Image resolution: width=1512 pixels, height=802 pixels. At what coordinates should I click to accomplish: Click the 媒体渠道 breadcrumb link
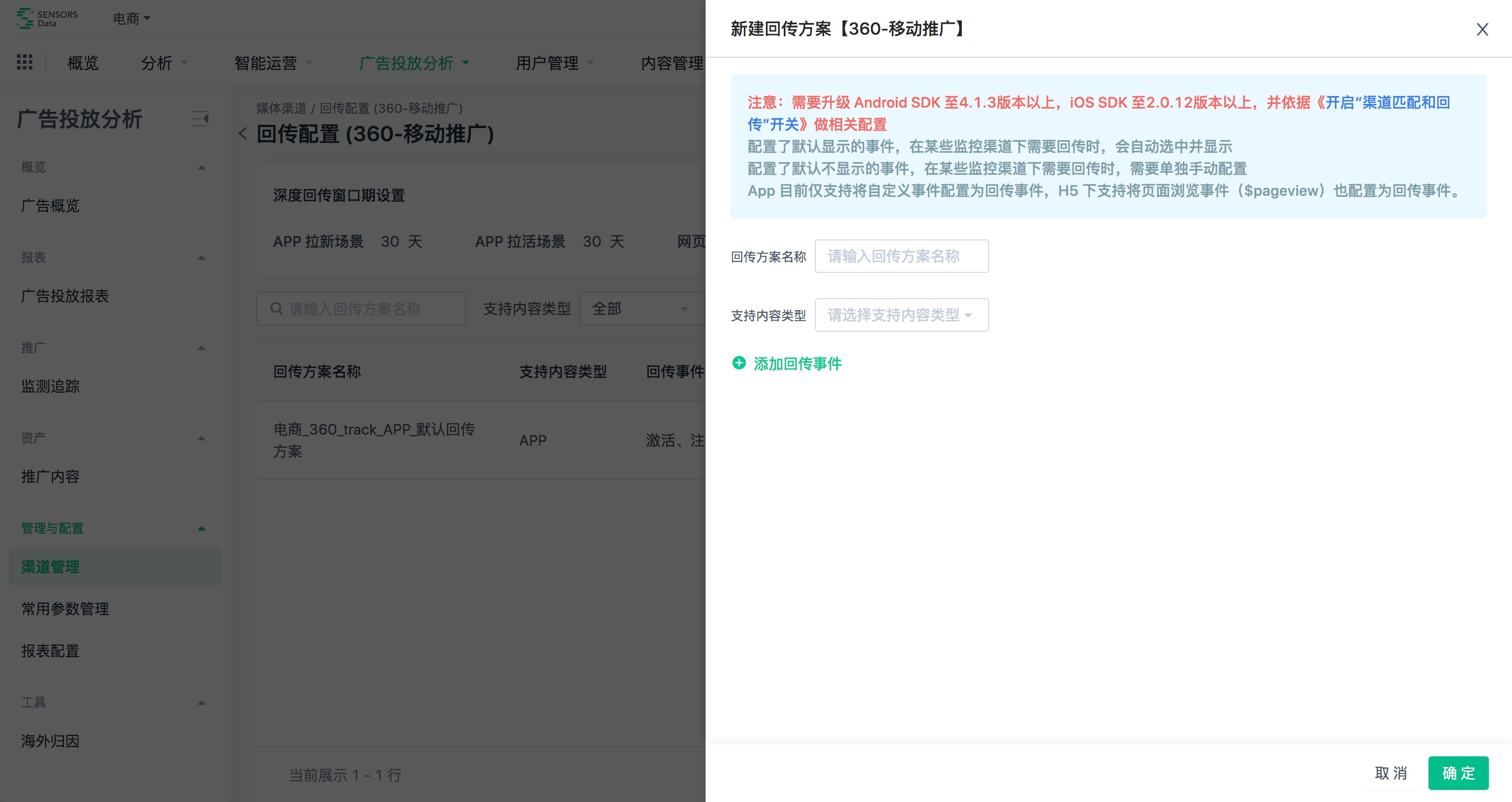click(x=281, y=109)
